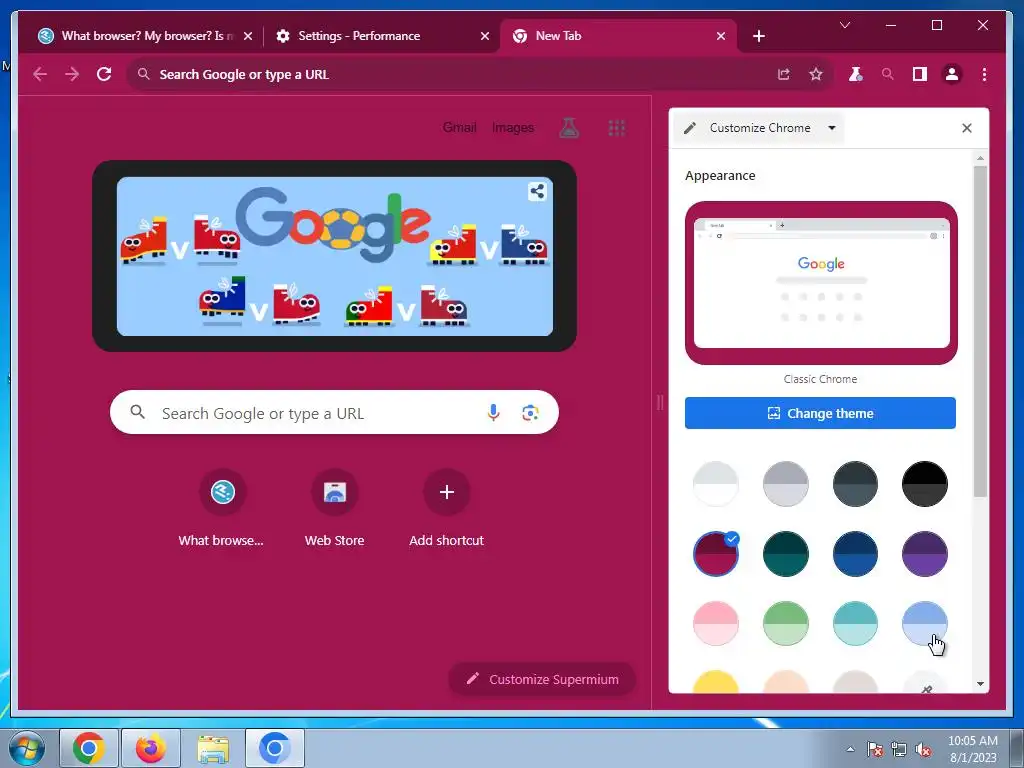
Task: Click the side panel scrollbar up arrow
Action: 980,158
